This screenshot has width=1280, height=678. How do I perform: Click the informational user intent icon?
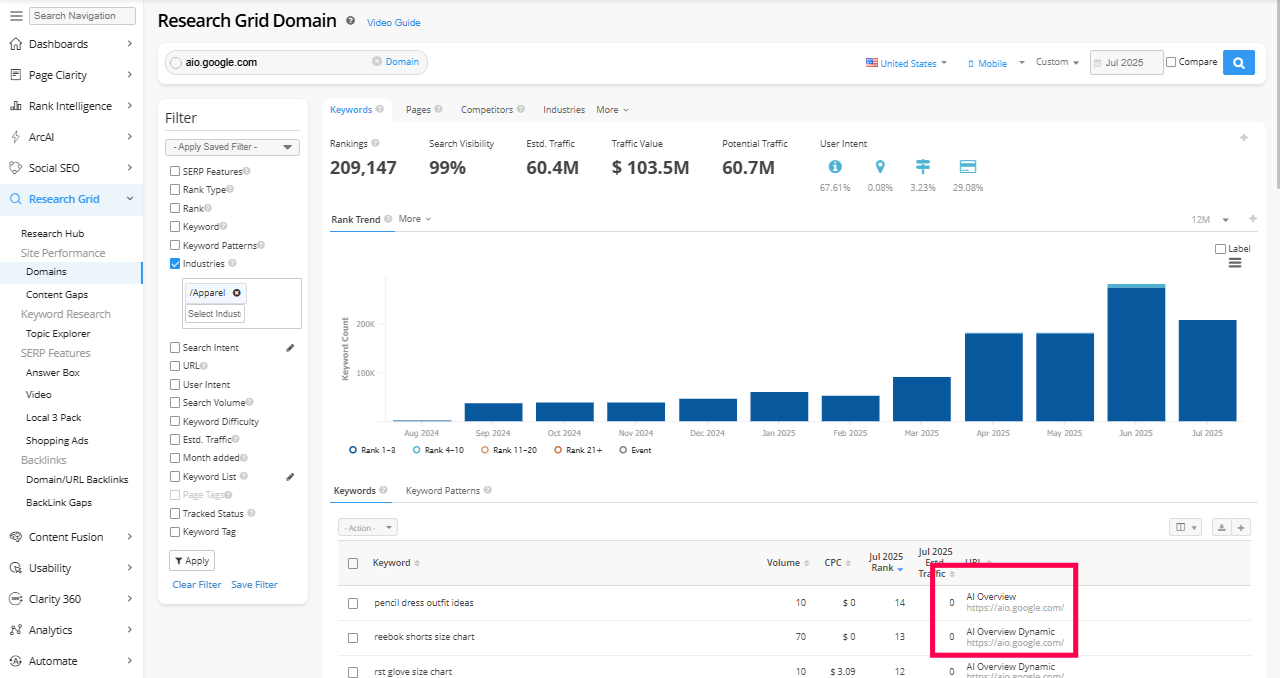point(834,167)
